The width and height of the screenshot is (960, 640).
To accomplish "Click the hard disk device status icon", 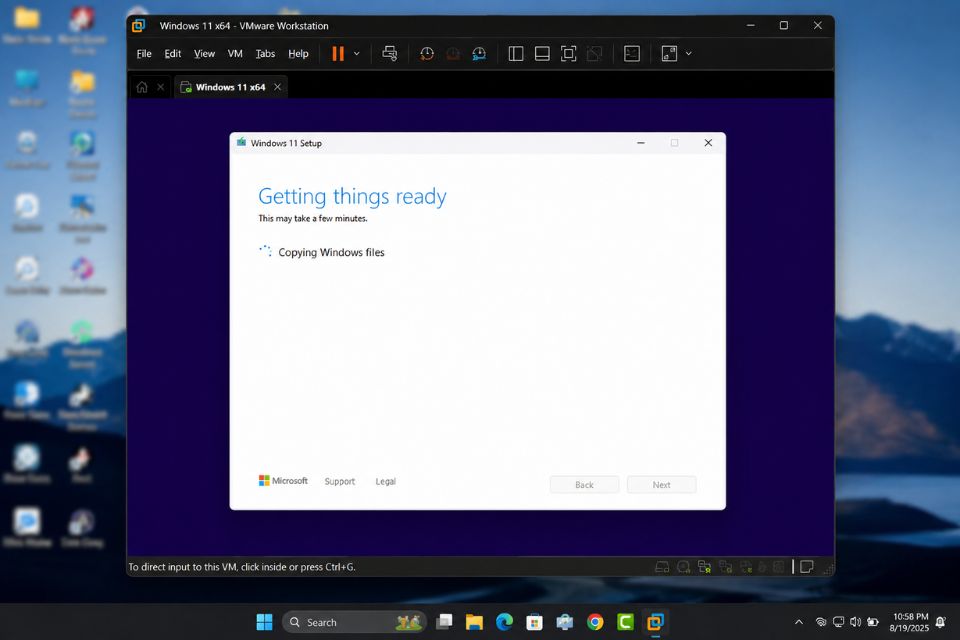I will [662, 567].
